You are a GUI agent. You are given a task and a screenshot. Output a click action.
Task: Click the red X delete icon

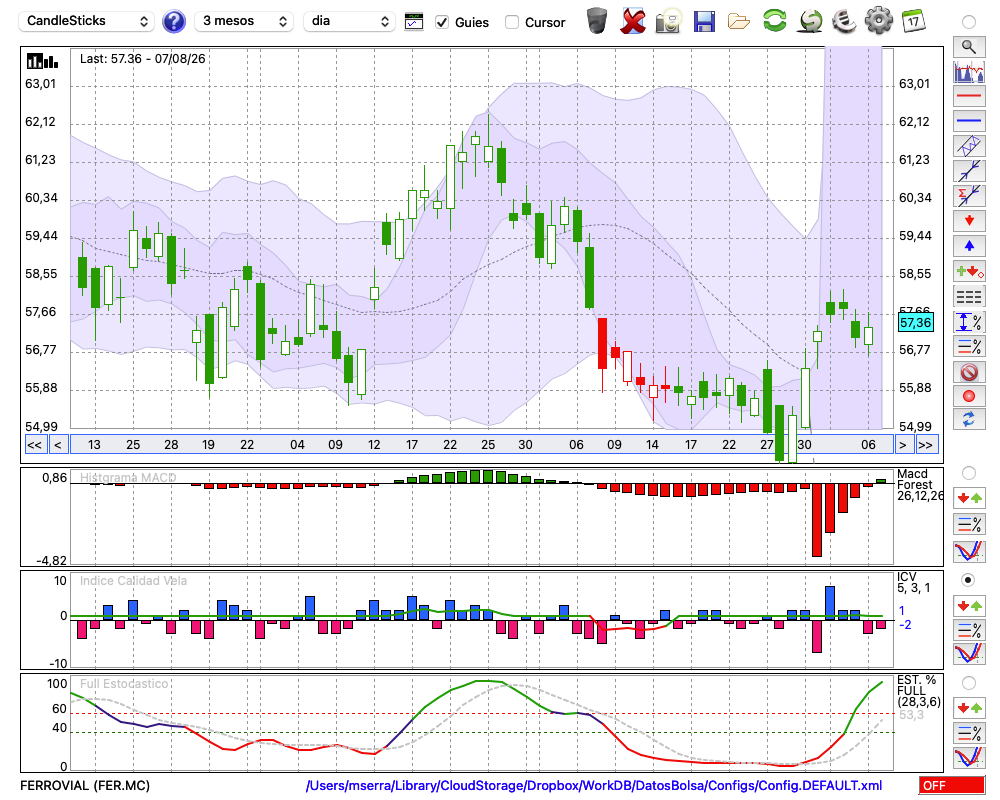pyautogui.click(x=633, y=22)
